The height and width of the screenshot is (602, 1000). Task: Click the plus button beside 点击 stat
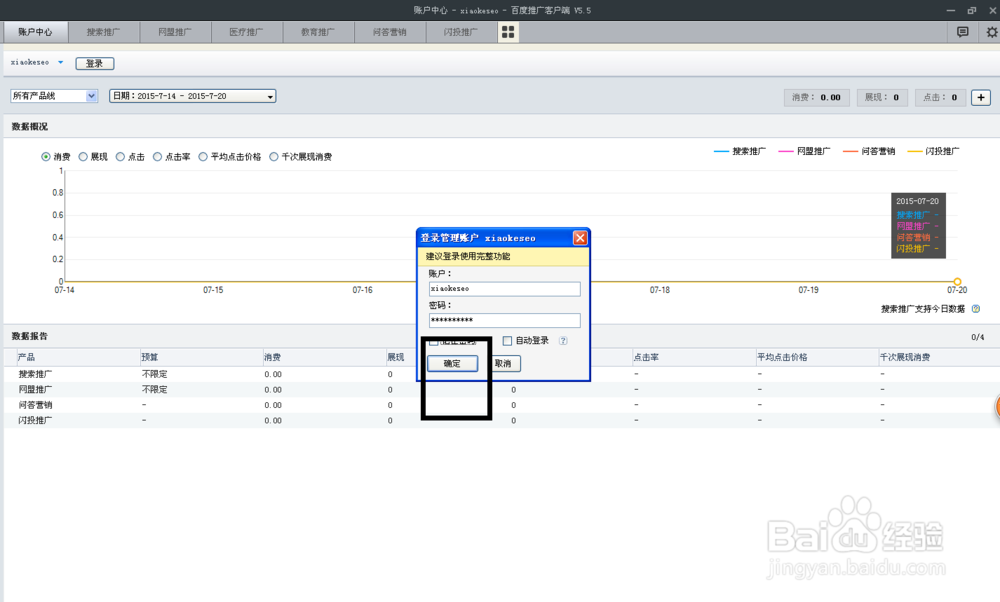point(981,97)
